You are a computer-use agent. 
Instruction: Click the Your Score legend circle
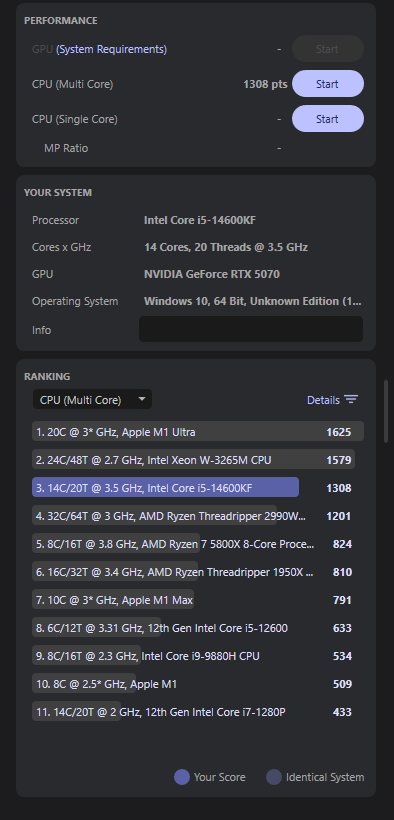tap(182, 777)
